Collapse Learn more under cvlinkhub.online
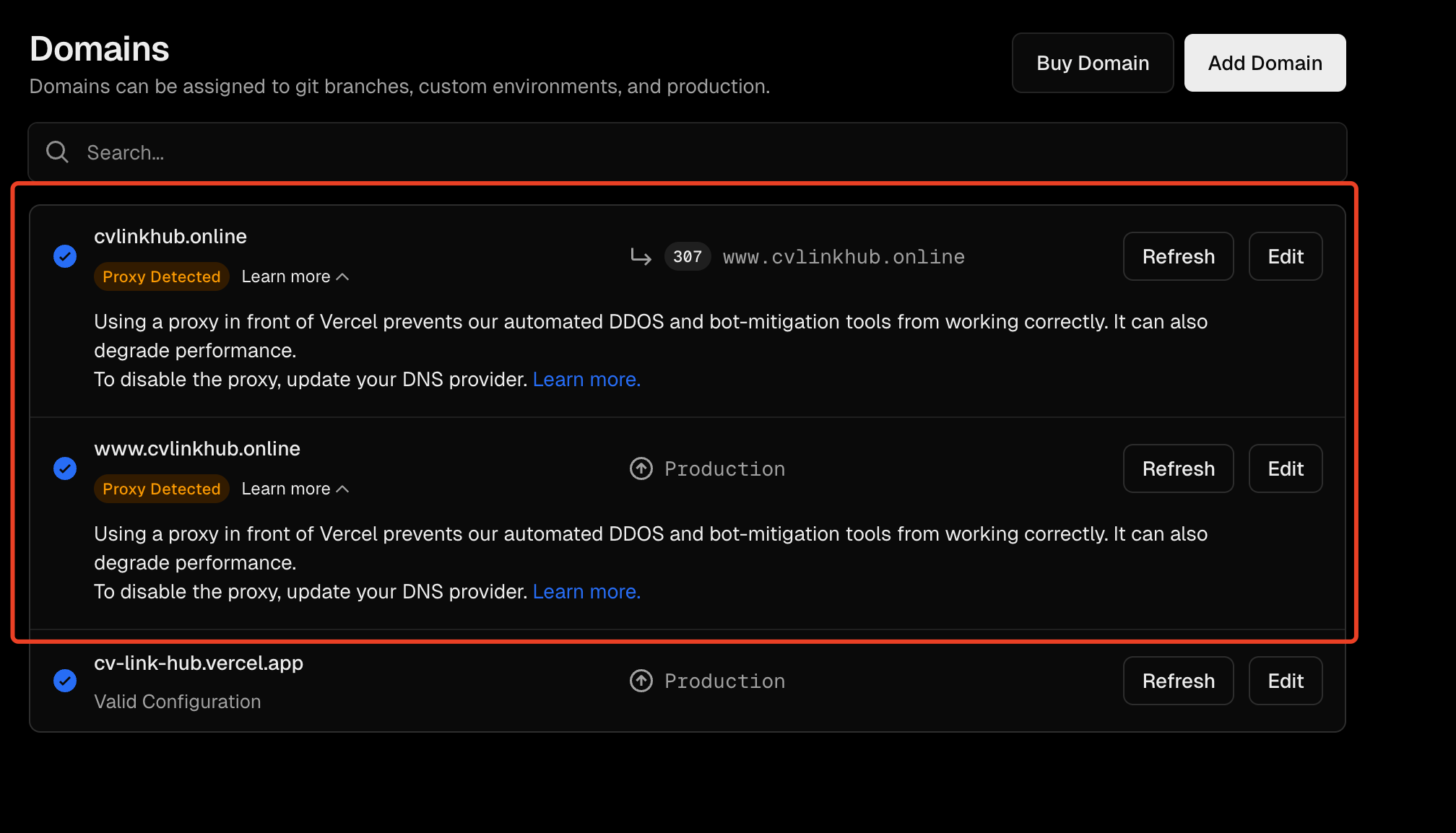Screen dimensions: 1456x833 tap(295, 276)
